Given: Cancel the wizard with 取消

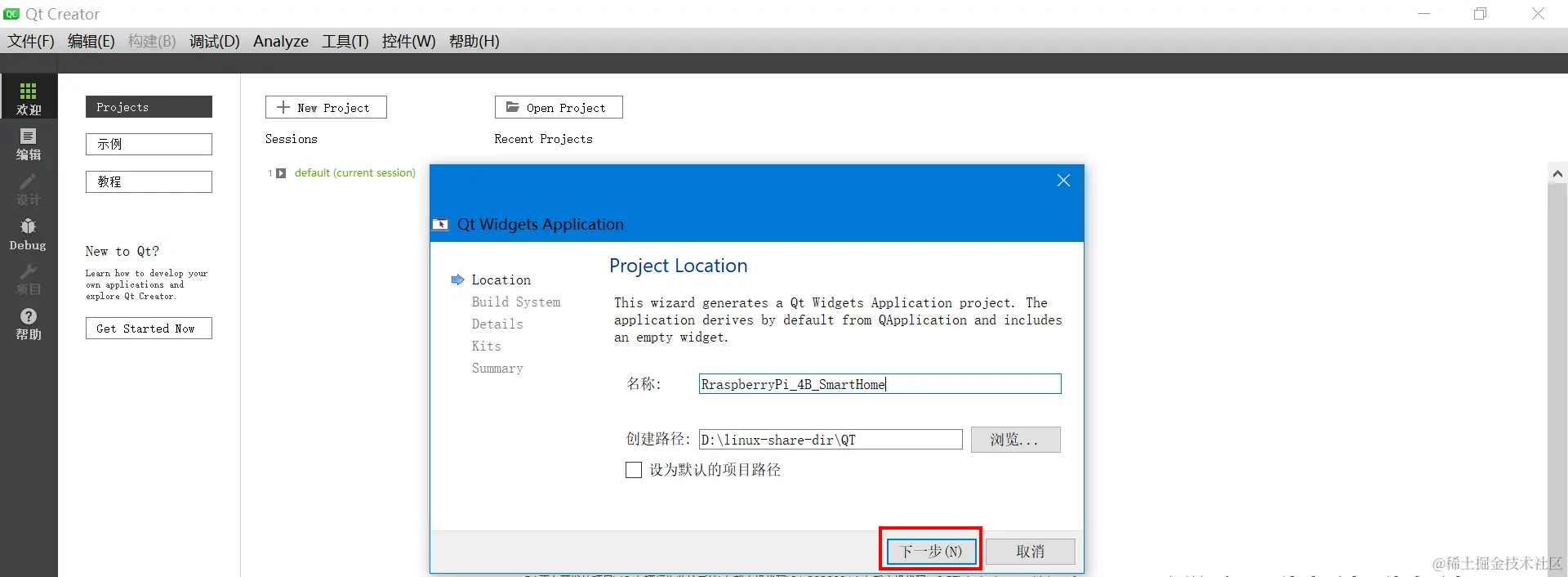Looking at the screenshot, I should coord(1030,552).
